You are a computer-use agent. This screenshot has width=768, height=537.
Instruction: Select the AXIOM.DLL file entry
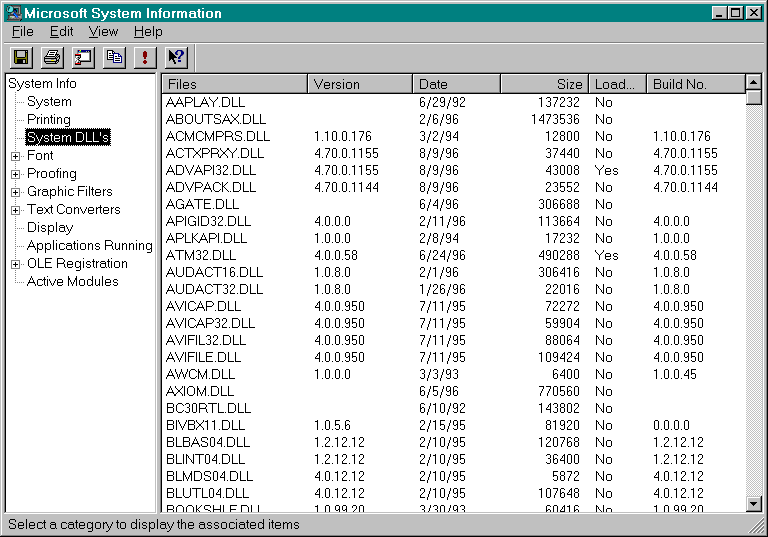(200, 391)
